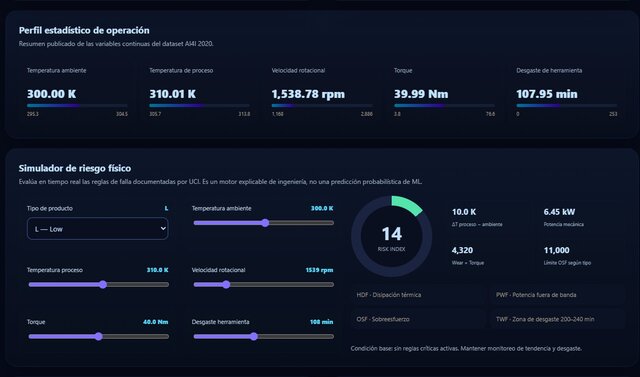Click the Simulador de riesgo físico heading
The image size is (640, 377).
pyautogui.click(x=75, y=168)
